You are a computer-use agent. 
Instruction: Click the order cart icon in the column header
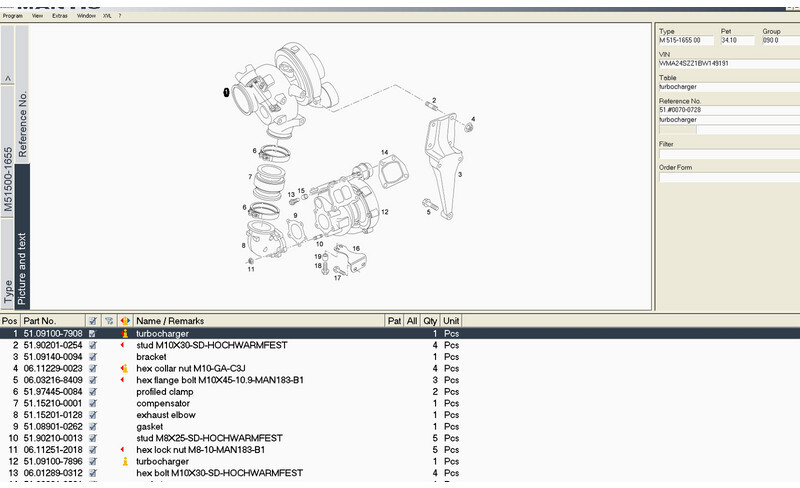[x=109, y=321]
